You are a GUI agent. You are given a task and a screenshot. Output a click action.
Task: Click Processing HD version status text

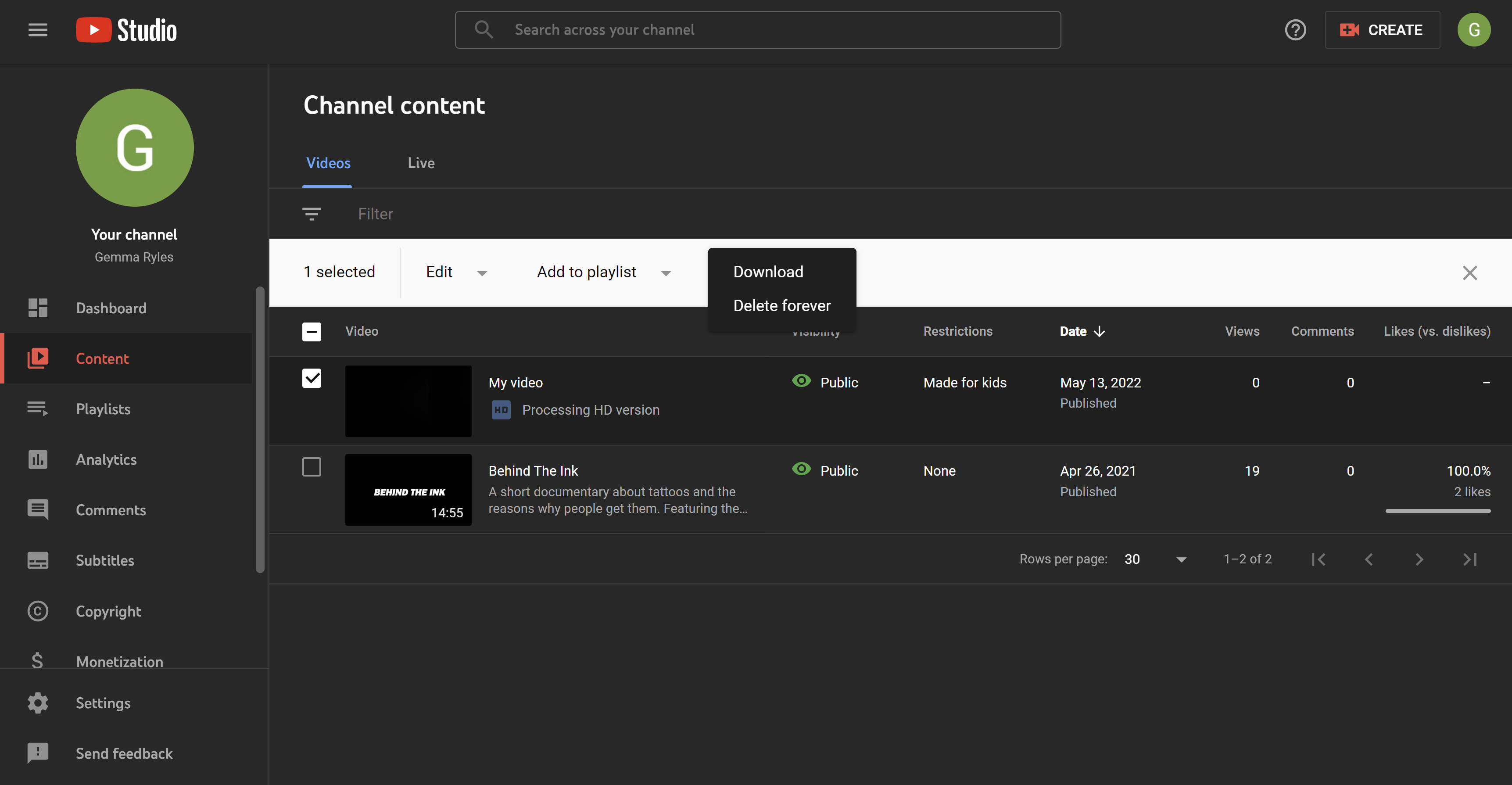click(591, 410)
